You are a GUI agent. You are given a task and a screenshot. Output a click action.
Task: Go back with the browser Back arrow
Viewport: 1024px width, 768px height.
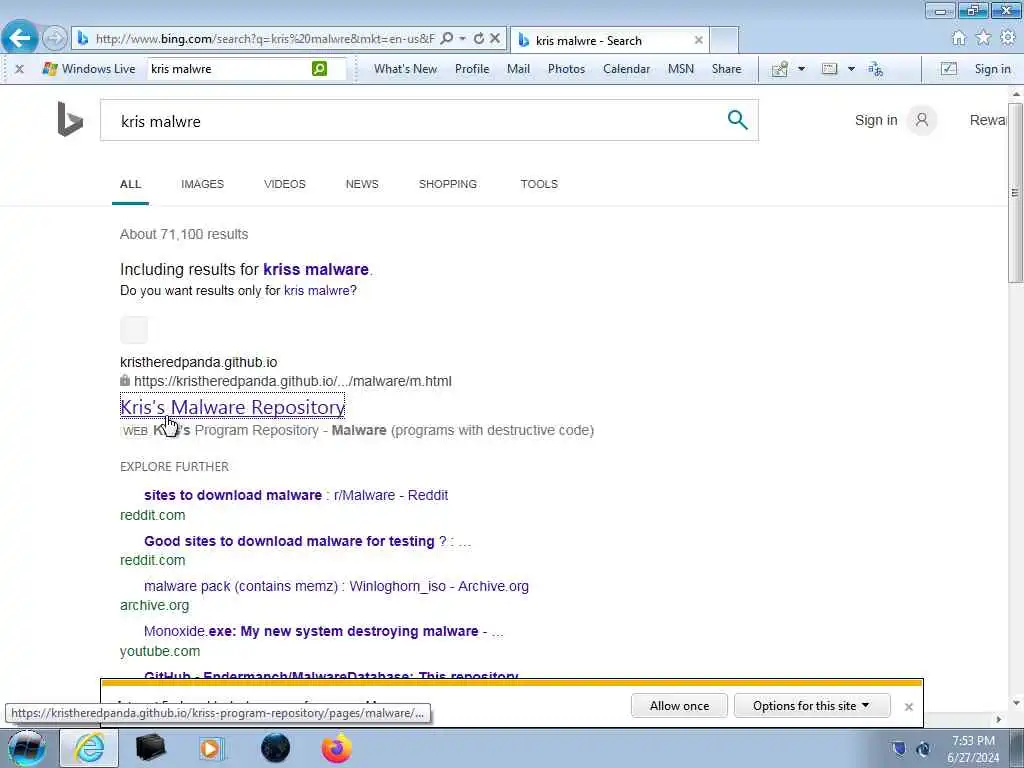coord(20,38)
